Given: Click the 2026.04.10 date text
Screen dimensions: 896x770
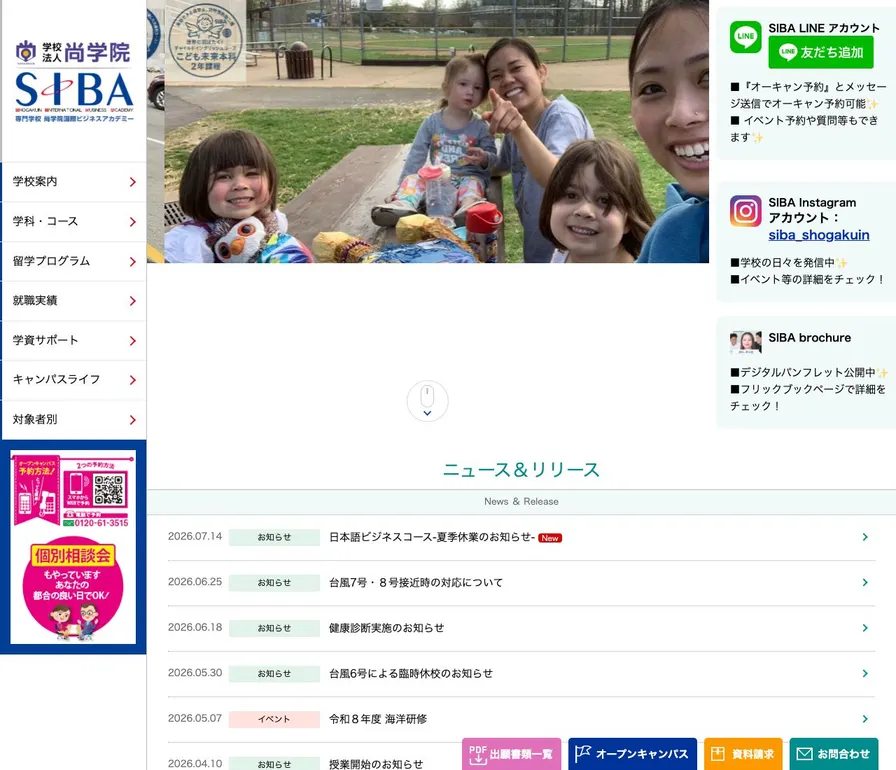Looking at the screenshot, I should [x=195, y=764].
